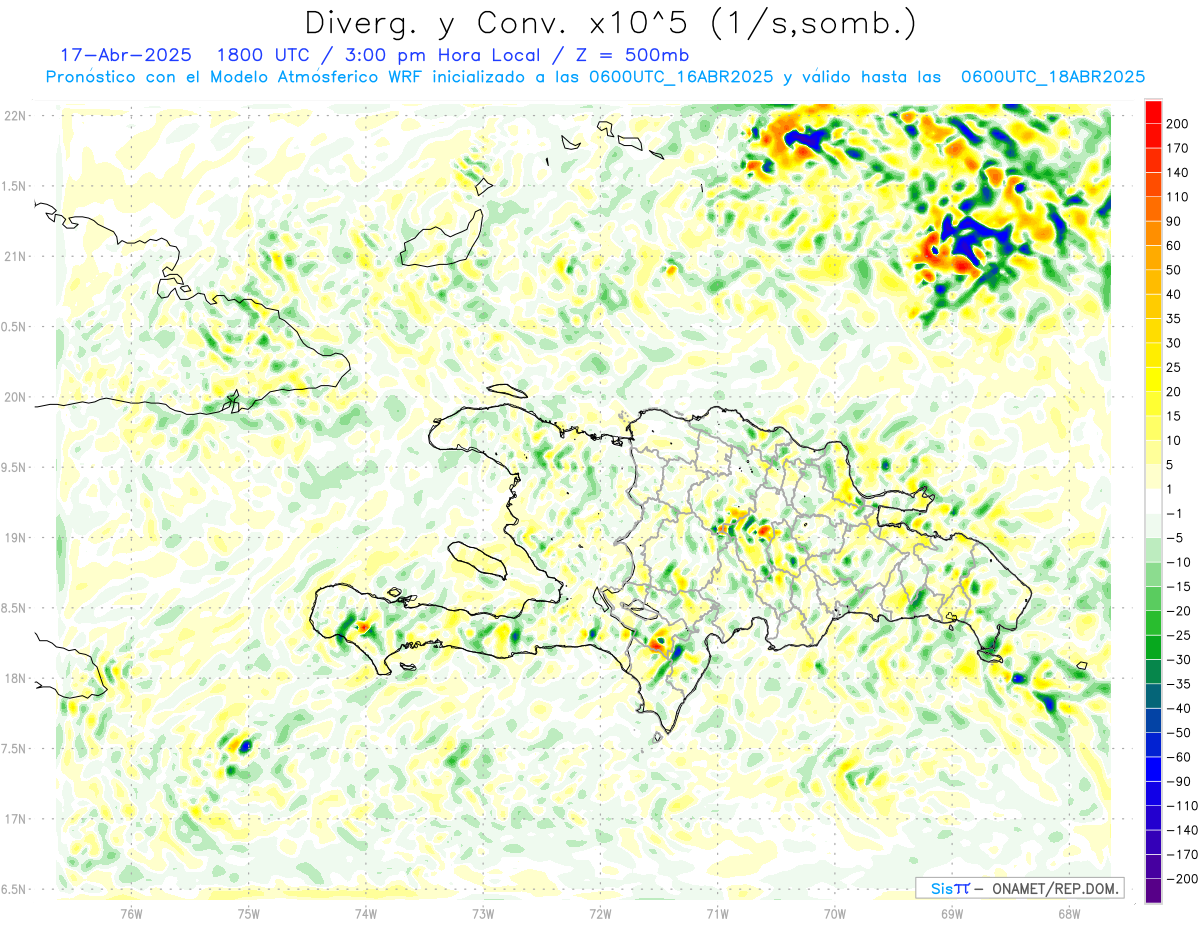Click the positive '90' color scale value

pyautogui.click(x=1174, y=221)
